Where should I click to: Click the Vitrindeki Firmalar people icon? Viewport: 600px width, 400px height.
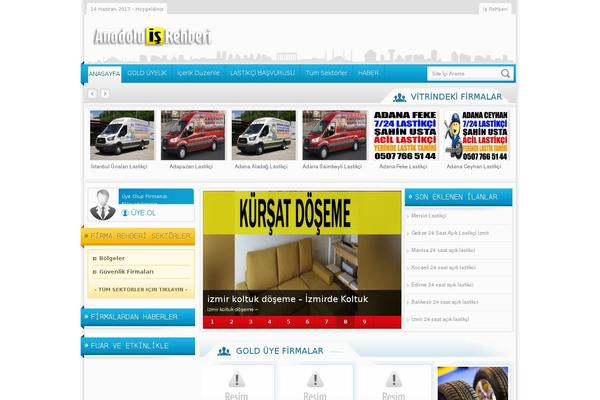click(x=399, y=97)
